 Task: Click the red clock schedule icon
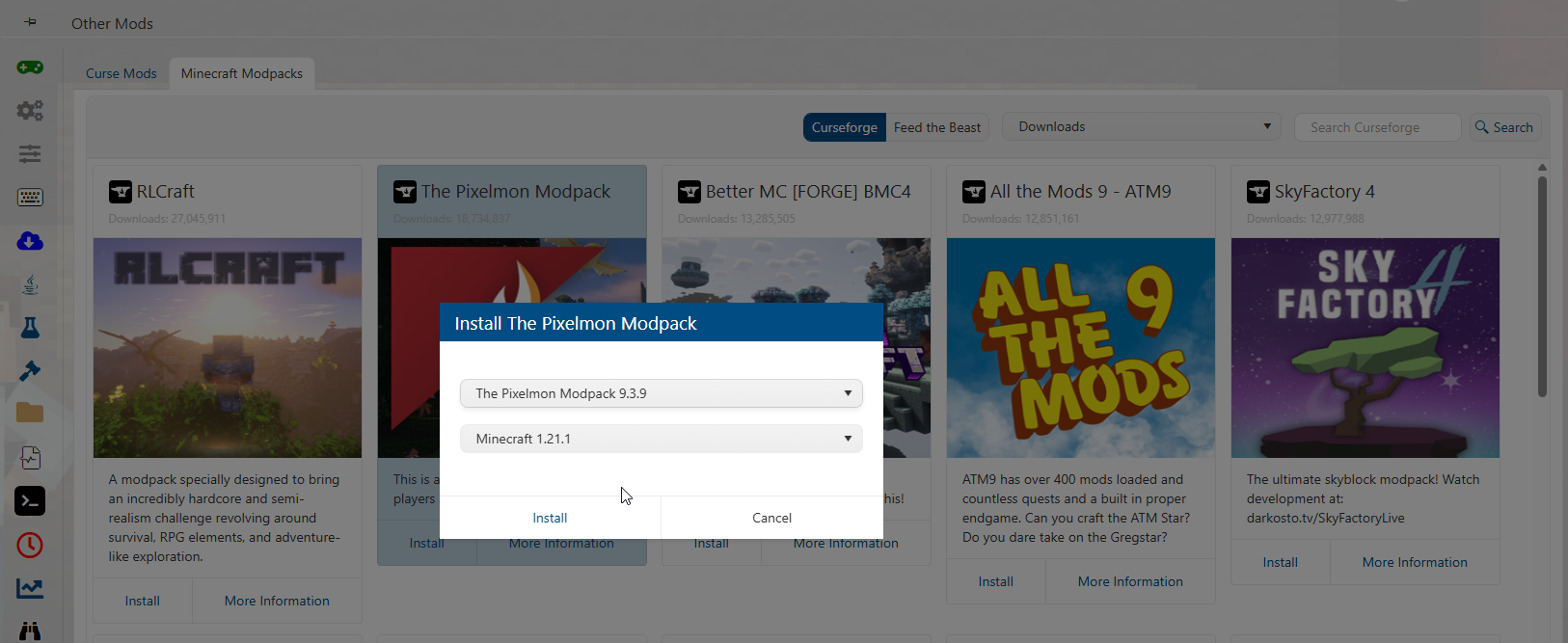coord(30,545)
